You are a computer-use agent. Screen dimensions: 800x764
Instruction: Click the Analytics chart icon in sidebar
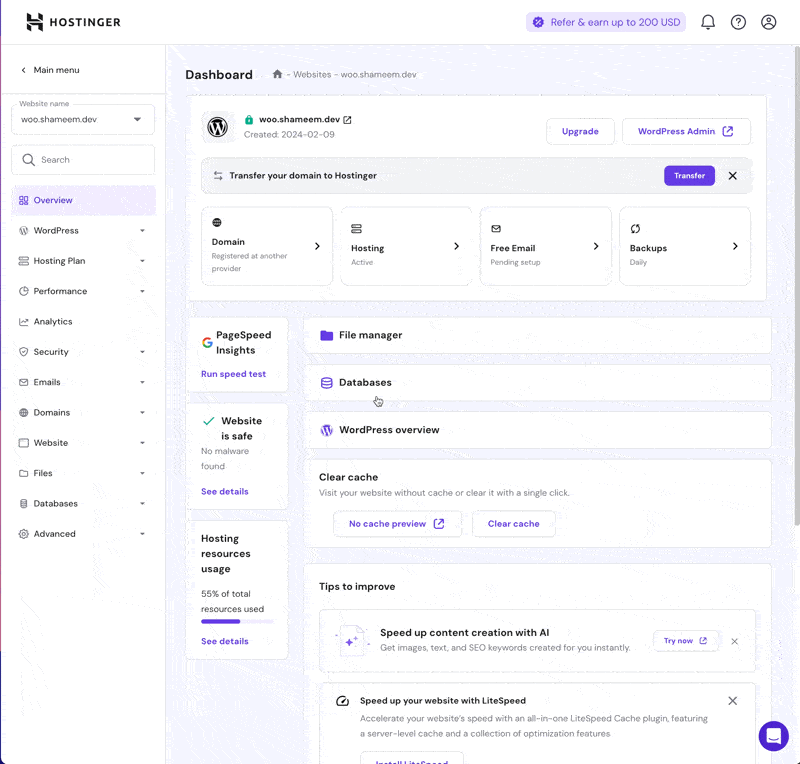point(23,322)
